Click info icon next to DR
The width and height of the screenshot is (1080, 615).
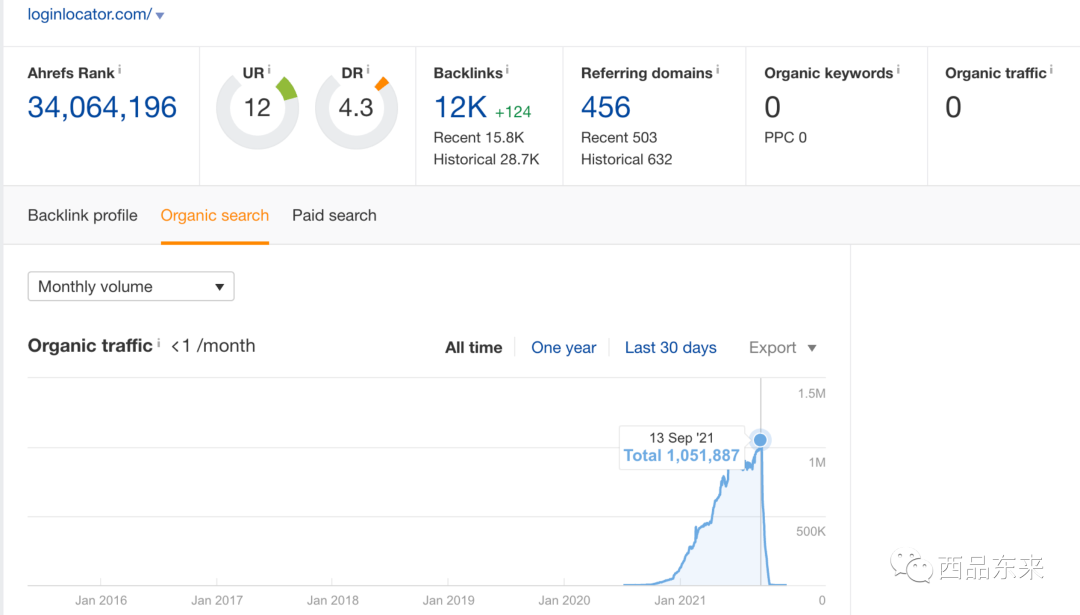(x=368, y=70)
